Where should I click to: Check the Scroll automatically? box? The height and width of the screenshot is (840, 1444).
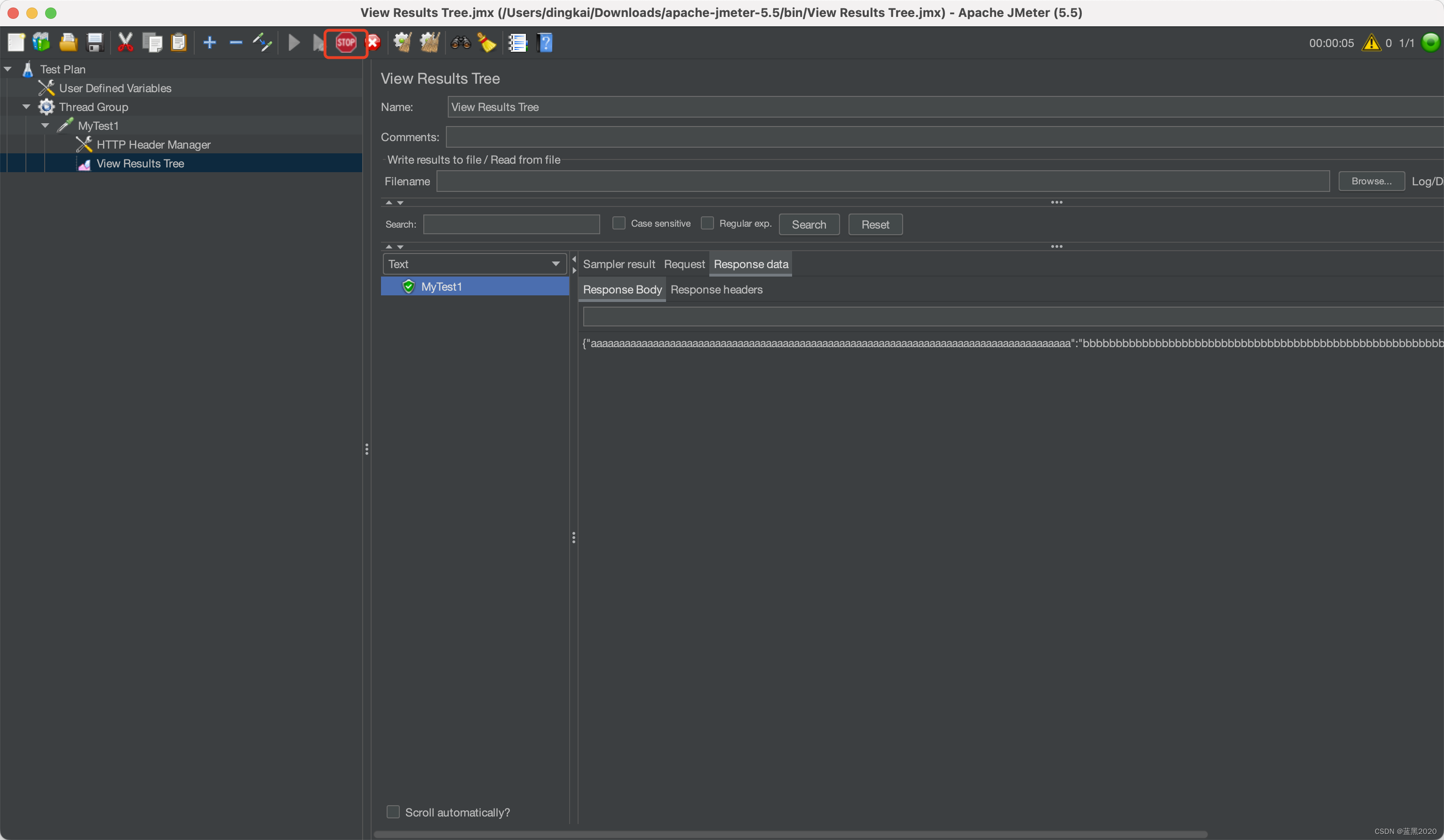click(x=393, y=811)
